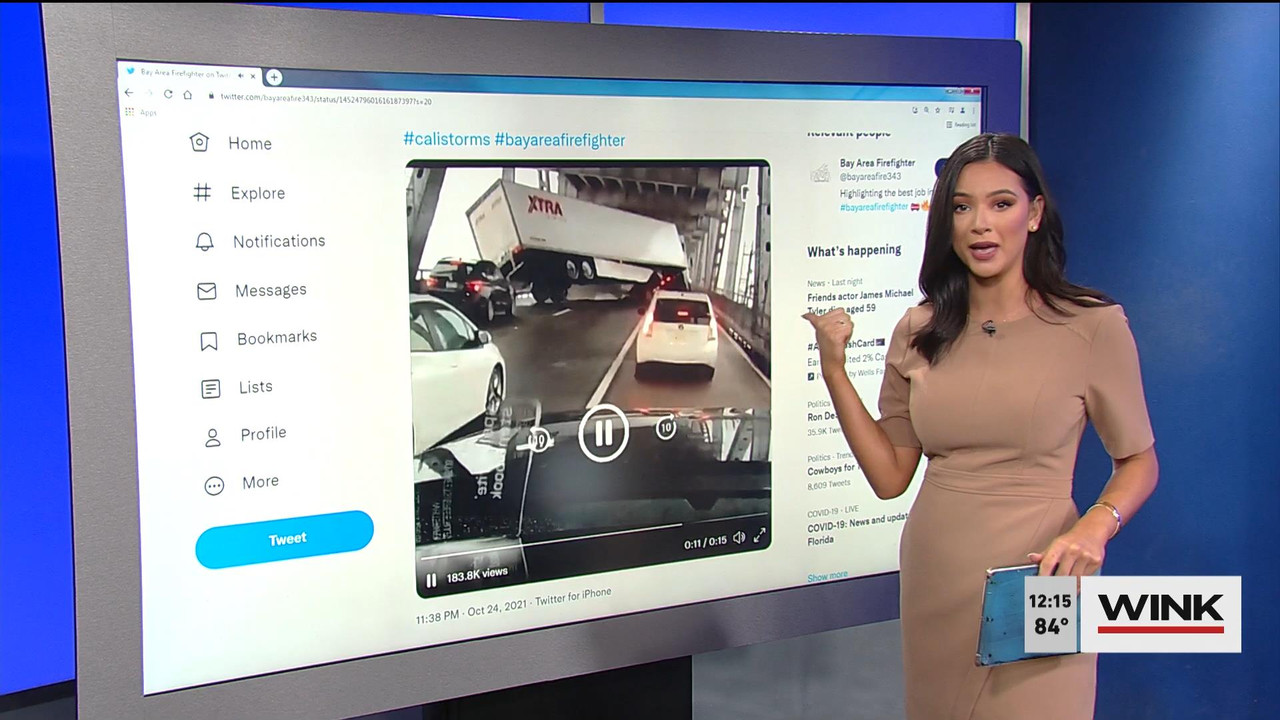This screenshot has height=720, width=1280.
Task: Expand video to fullscreen
Action: (x=760, y=535)
